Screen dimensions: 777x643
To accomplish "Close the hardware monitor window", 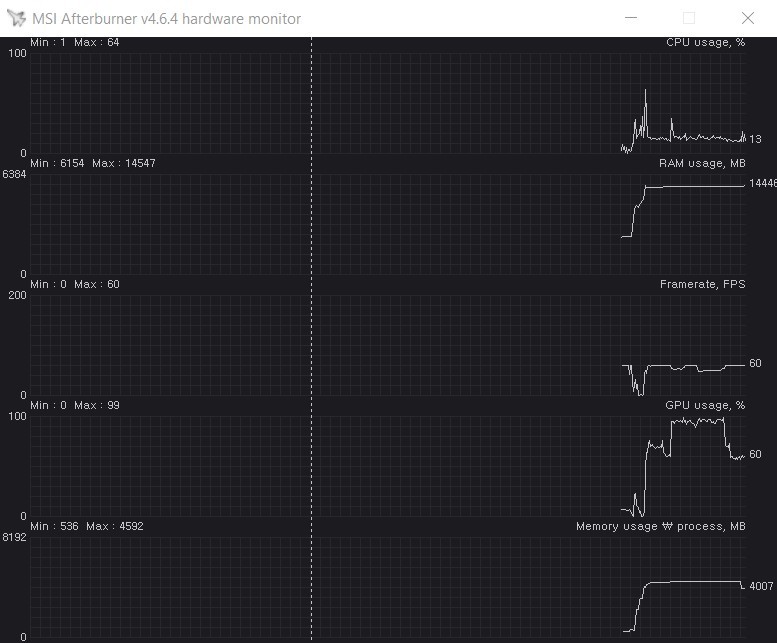I will [x=748, y=18].
